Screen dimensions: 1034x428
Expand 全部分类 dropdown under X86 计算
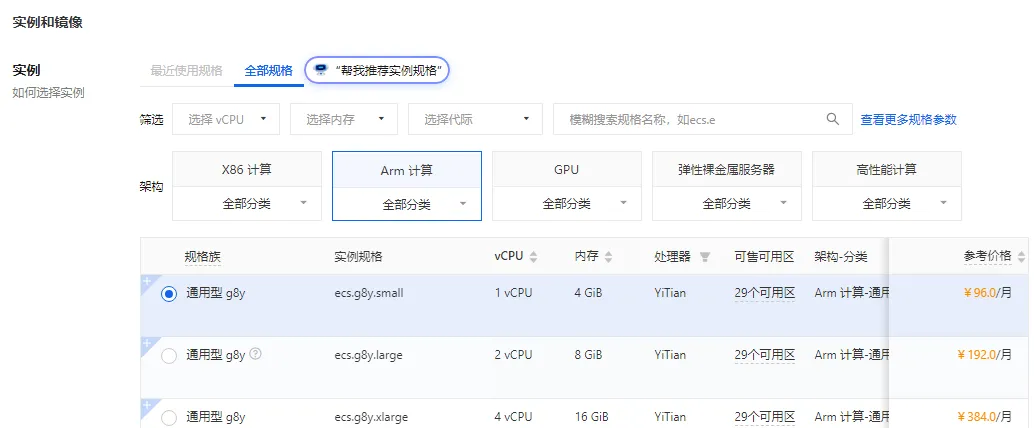(247, 204)
